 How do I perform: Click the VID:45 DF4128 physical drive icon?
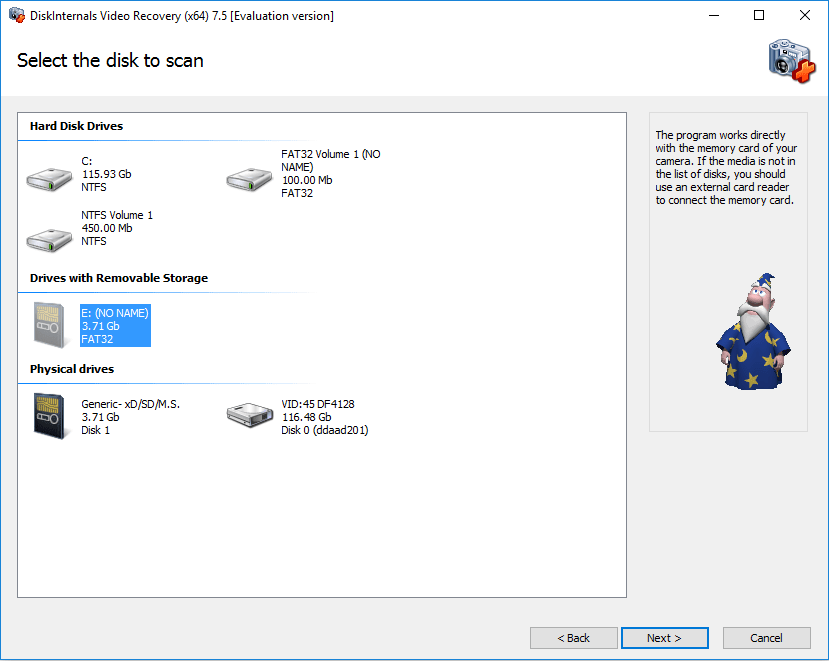pyautogui.click(x=249, y=416)
